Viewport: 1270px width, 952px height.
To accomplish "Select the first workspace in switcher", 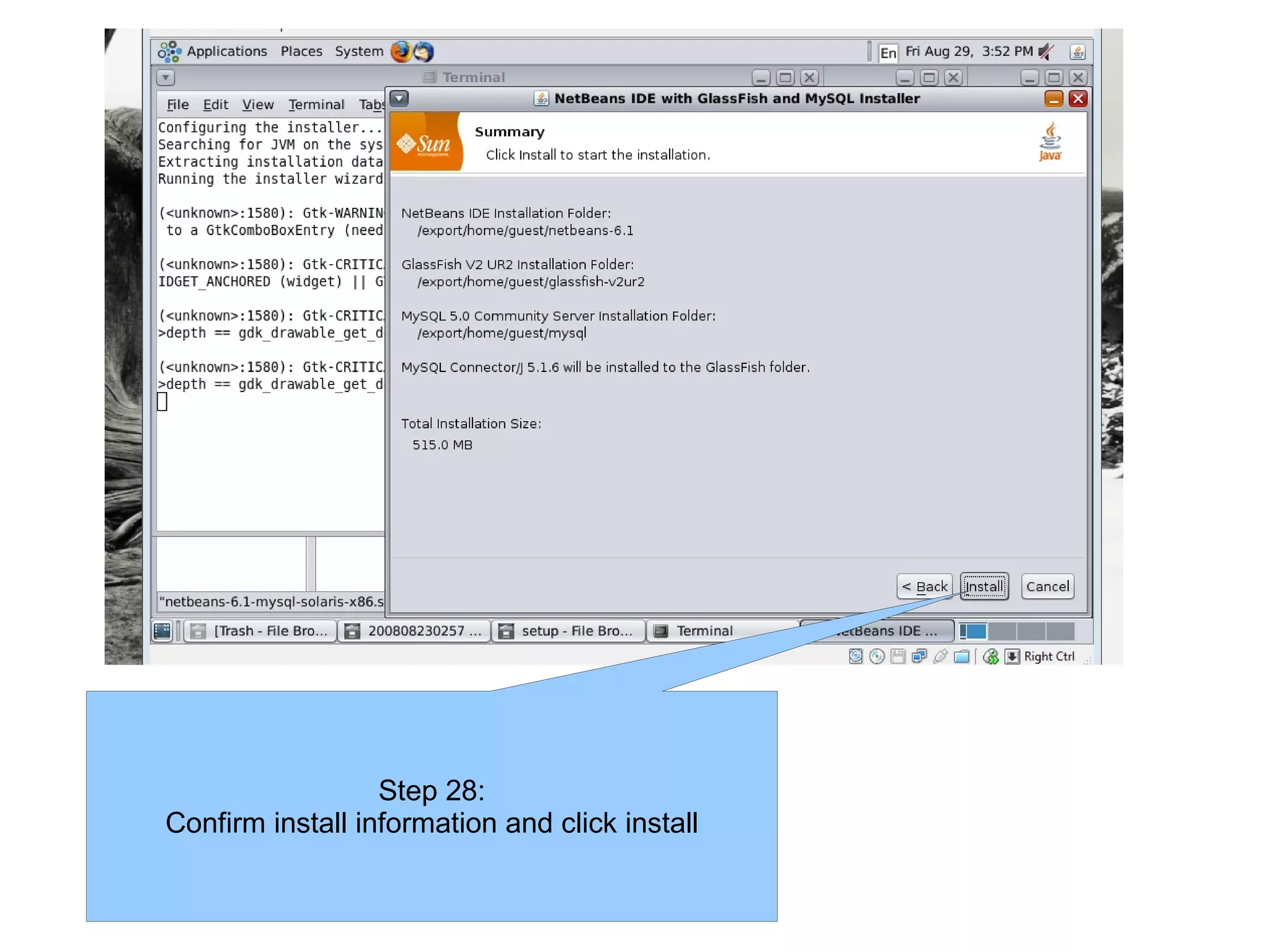I will [973, 631].
